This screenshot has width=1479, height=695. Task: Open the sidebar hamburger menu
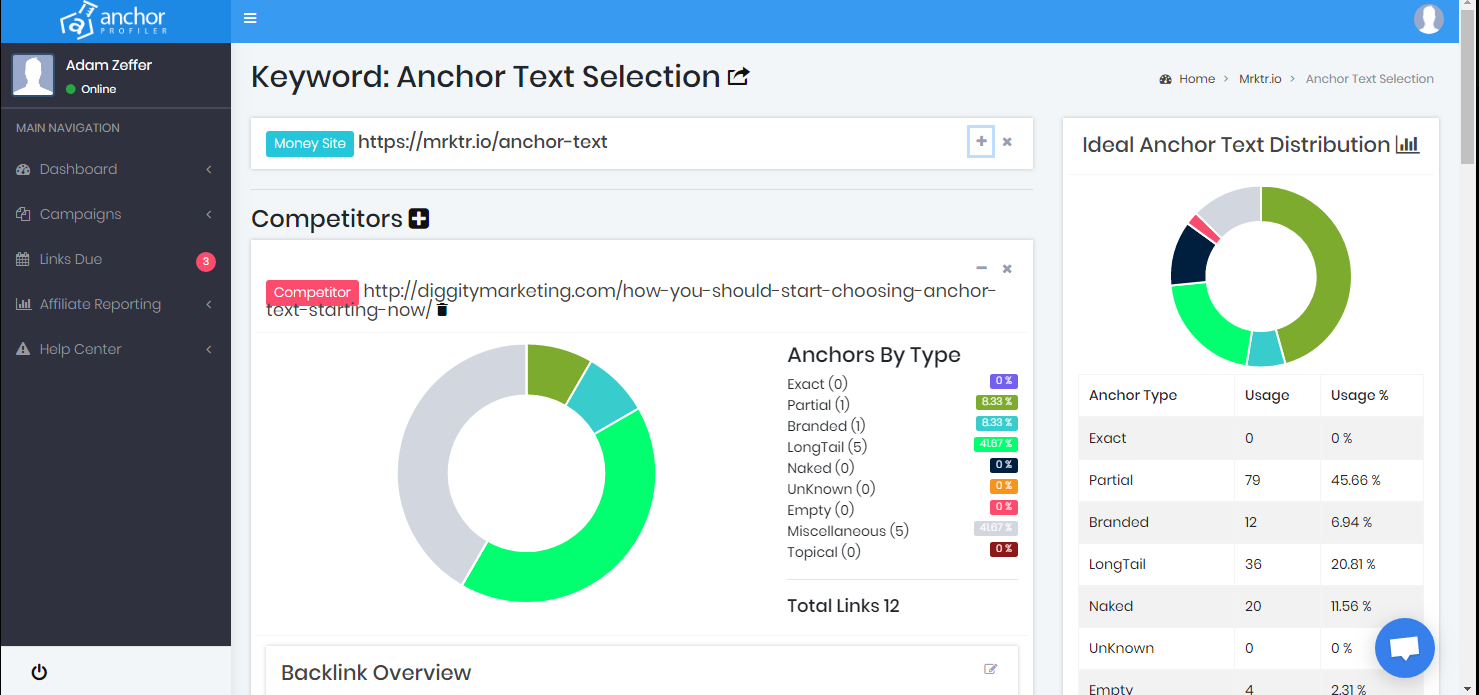[x=249, y=17]
